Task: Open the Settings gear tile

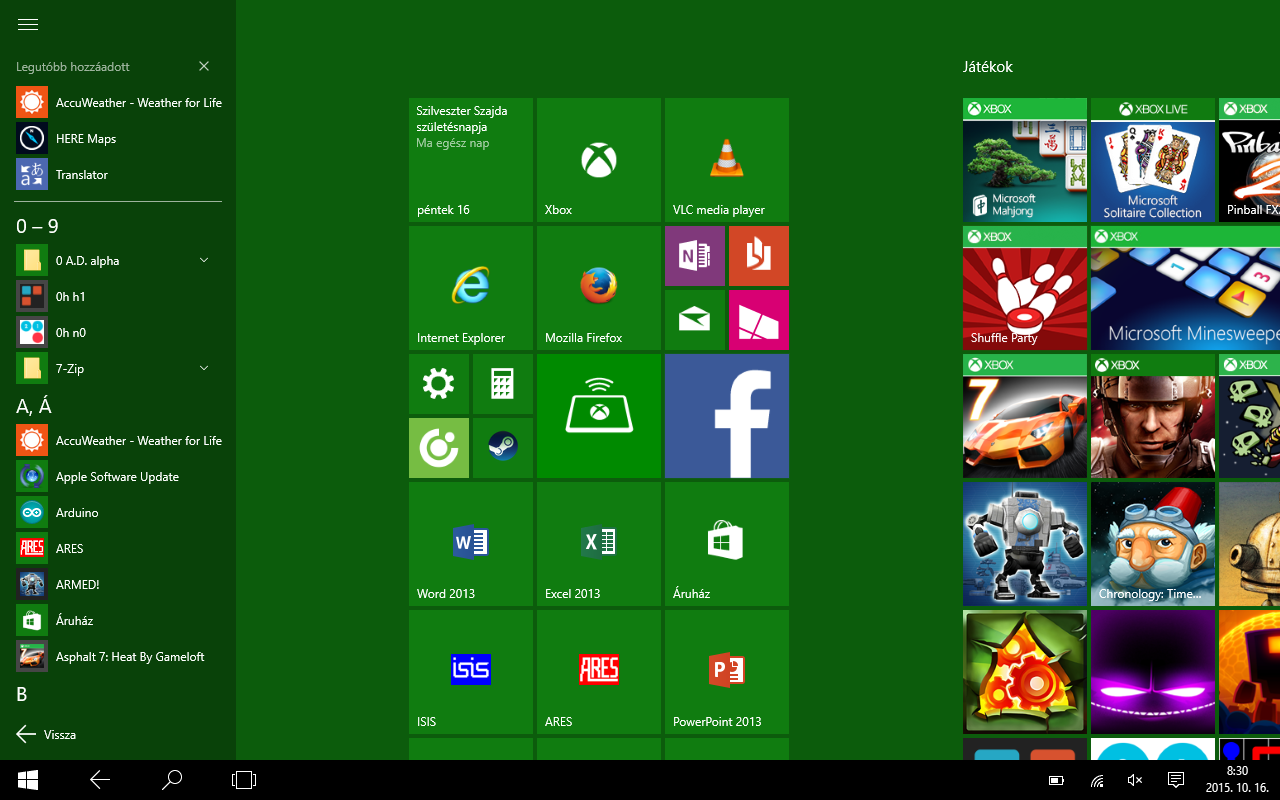Action: point(439,384)
